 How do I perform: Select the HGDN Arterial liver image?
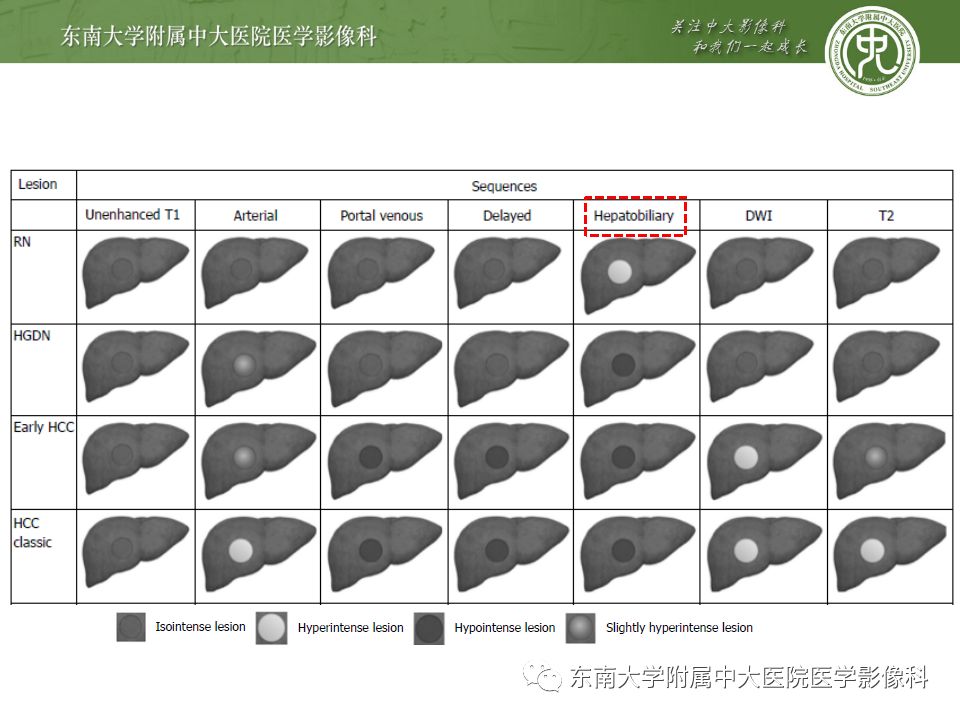(x=258, y=369)
